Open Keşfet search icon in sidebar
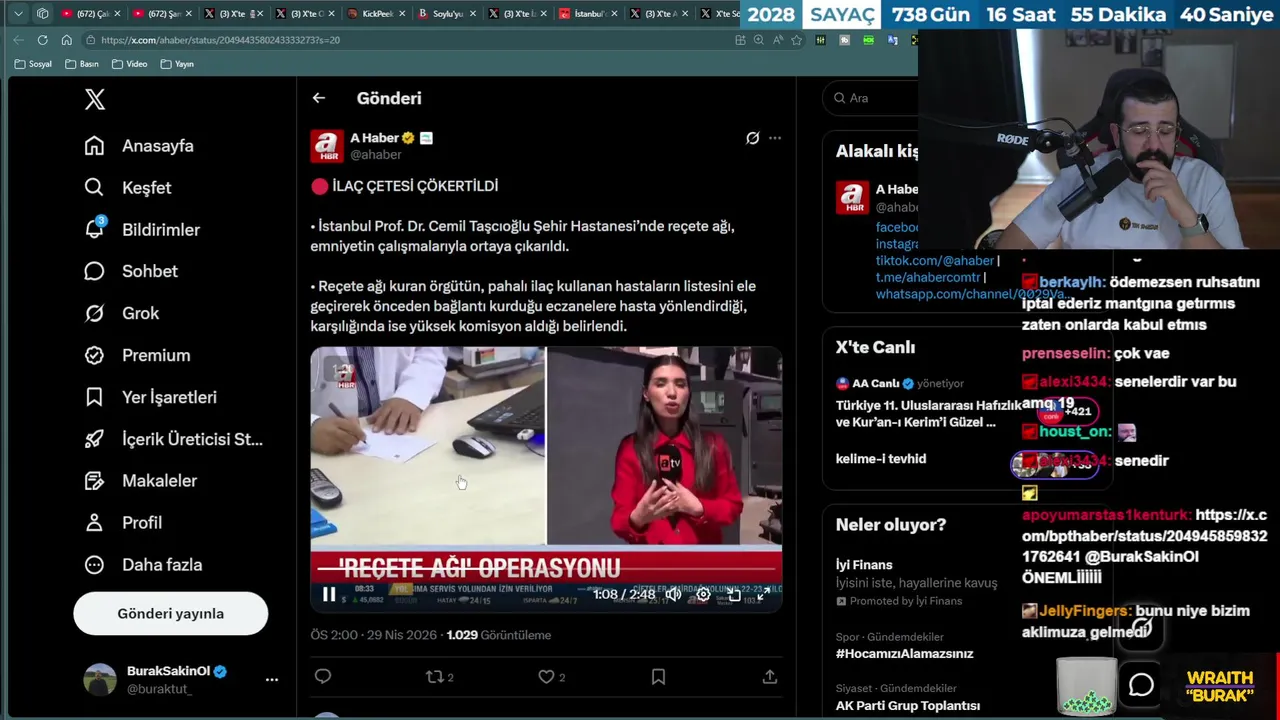 [94, 187]
